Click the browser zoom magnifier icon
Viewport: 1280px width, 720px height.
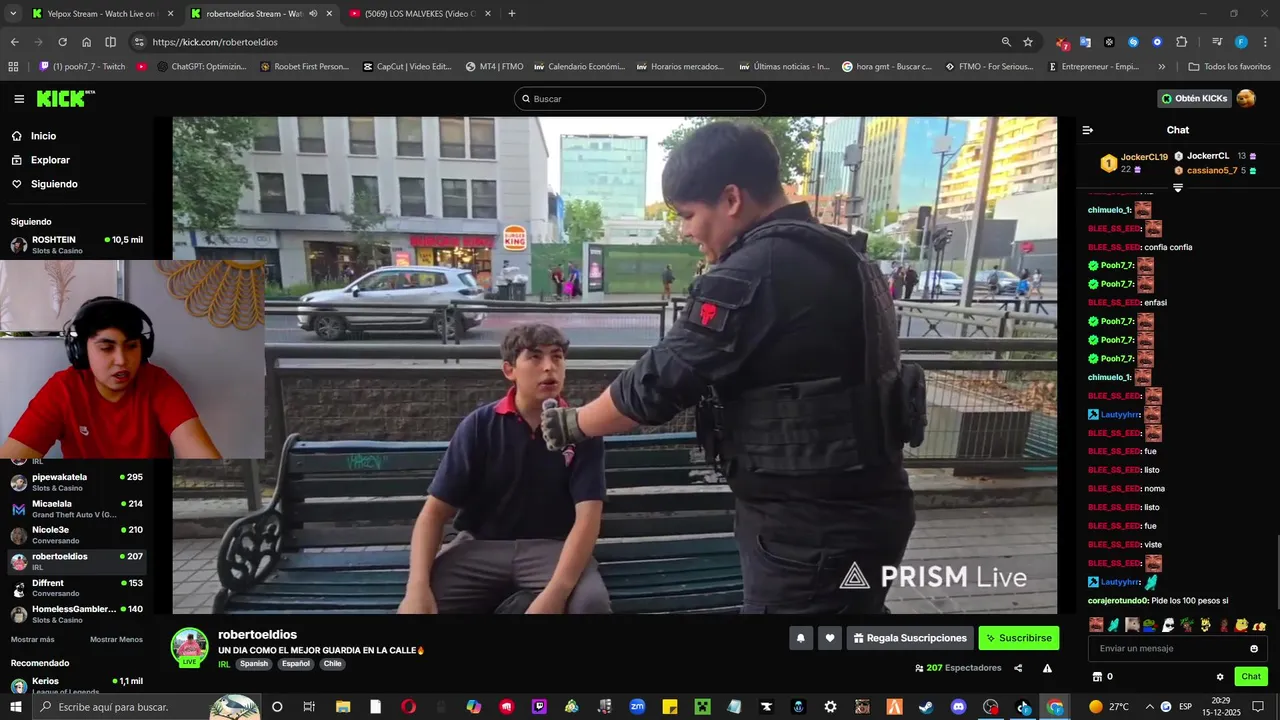pyautogui.click(x=1006, y=42)
